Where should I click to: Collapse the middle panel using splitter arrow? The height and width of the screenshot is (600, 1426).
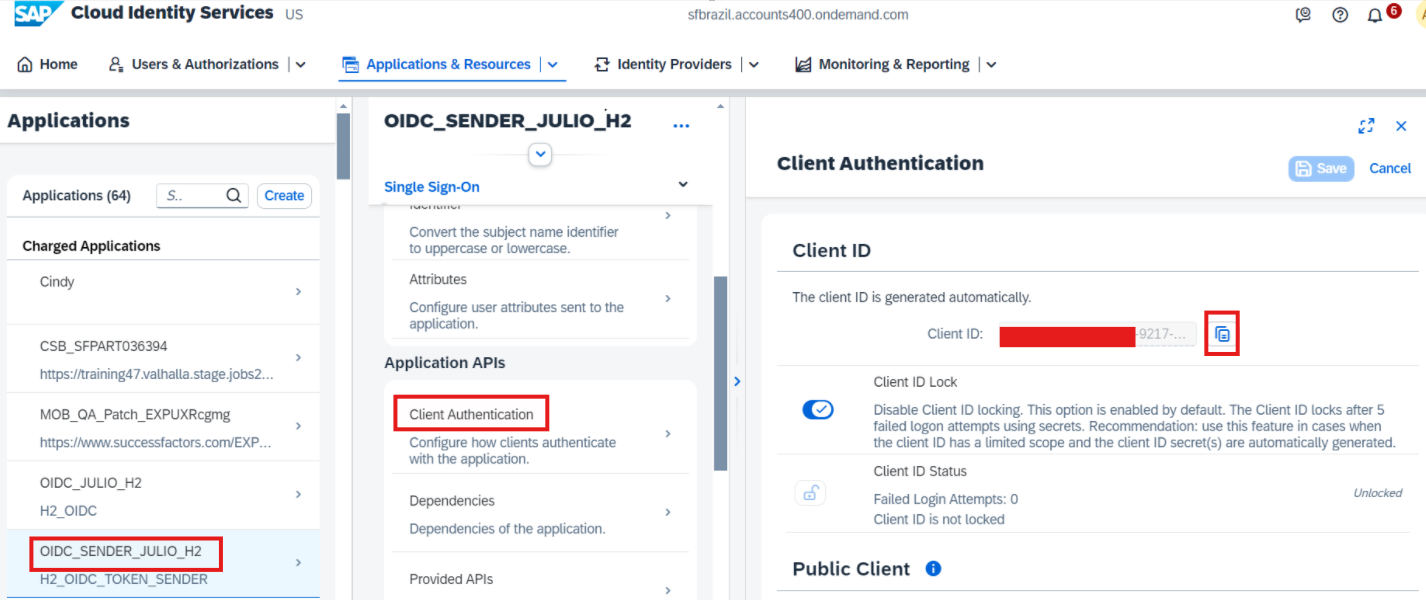737,381
